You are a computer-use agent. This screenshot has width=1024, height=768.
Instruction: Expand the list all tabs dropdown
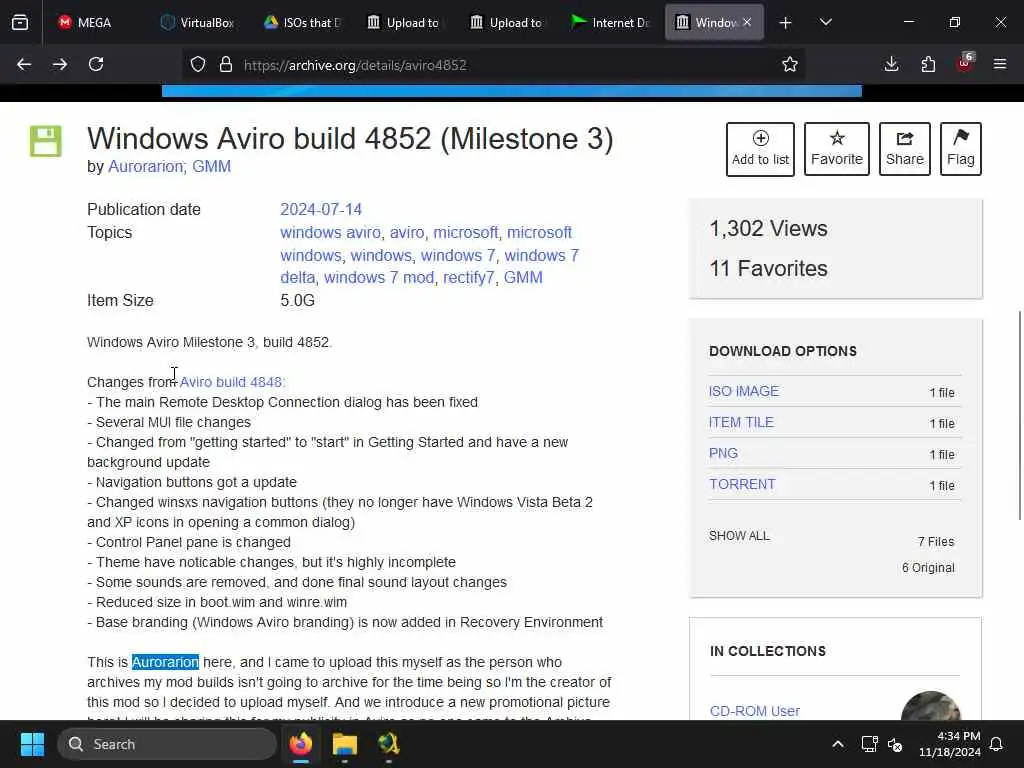[x=825, y=23]
